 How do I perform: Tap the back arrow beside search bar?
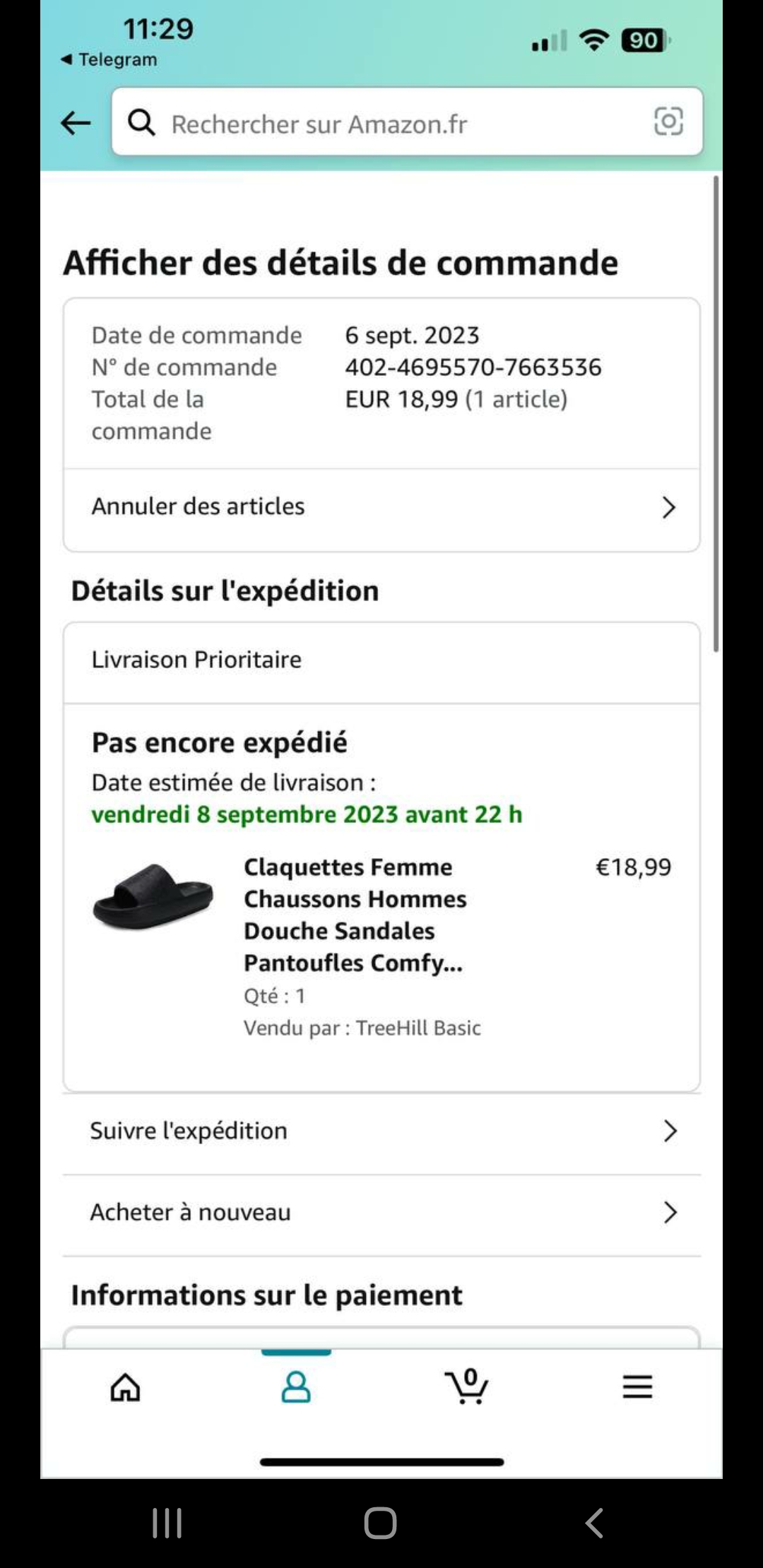tap(76, 123)
